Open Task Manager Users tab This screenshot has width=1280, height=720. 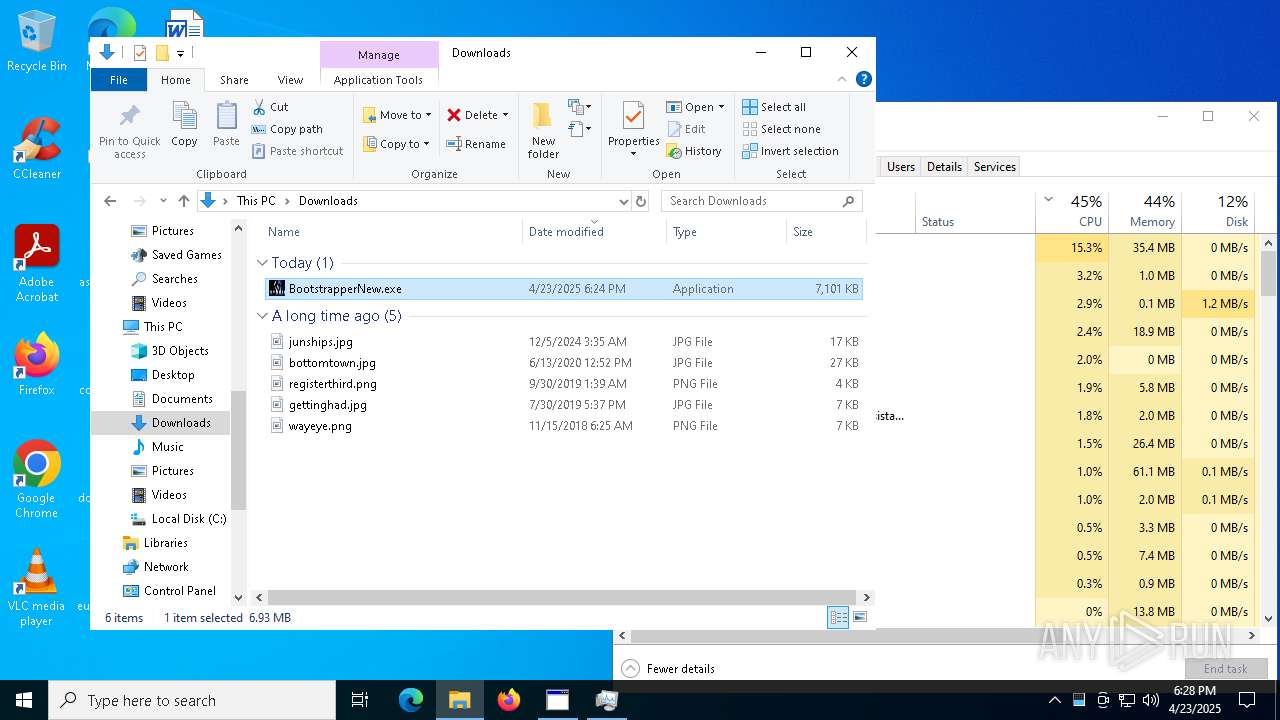pos(901,167)
